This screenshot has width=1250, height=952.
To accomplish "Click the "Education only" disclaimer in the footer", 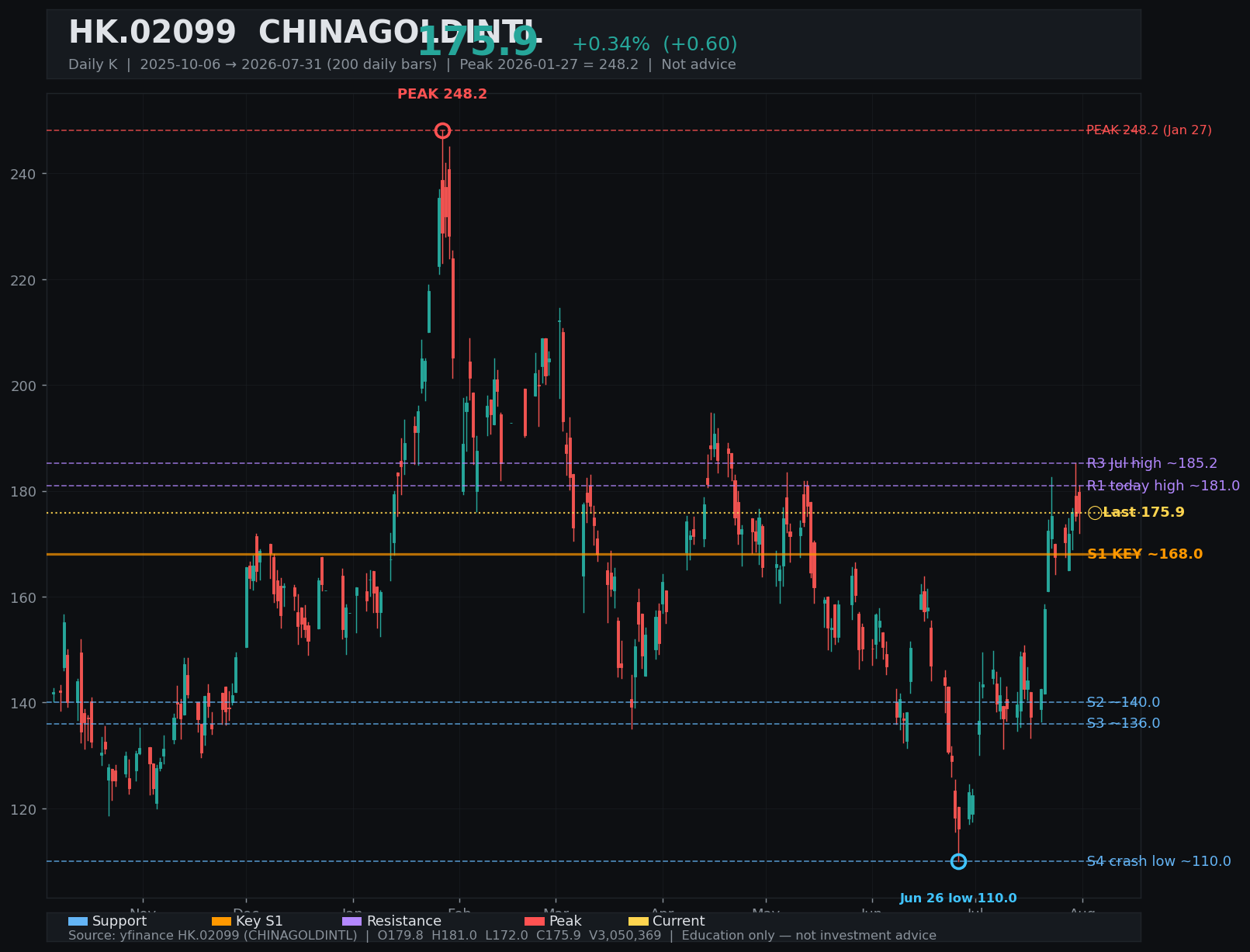I will (x=729, y=936).
